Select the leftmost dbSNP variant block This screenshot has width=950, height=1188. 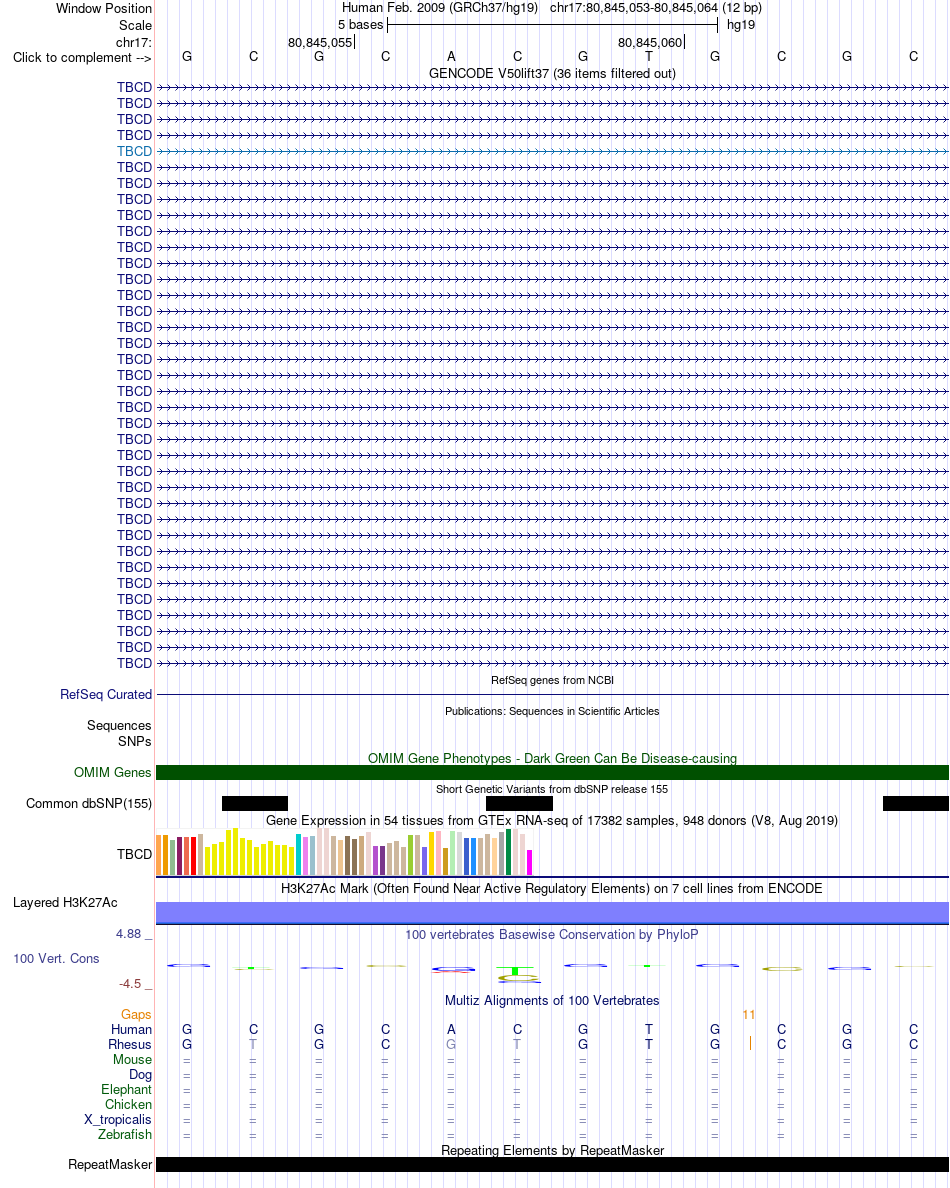pos(255,803)
